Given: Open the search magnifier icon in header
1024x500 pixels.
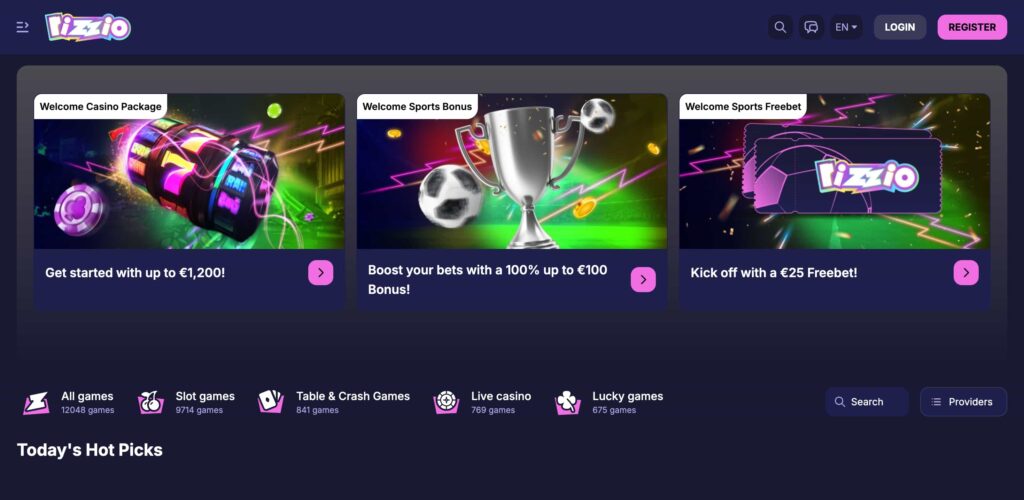Looking at the screenshot, I should (x=780, y=27).
